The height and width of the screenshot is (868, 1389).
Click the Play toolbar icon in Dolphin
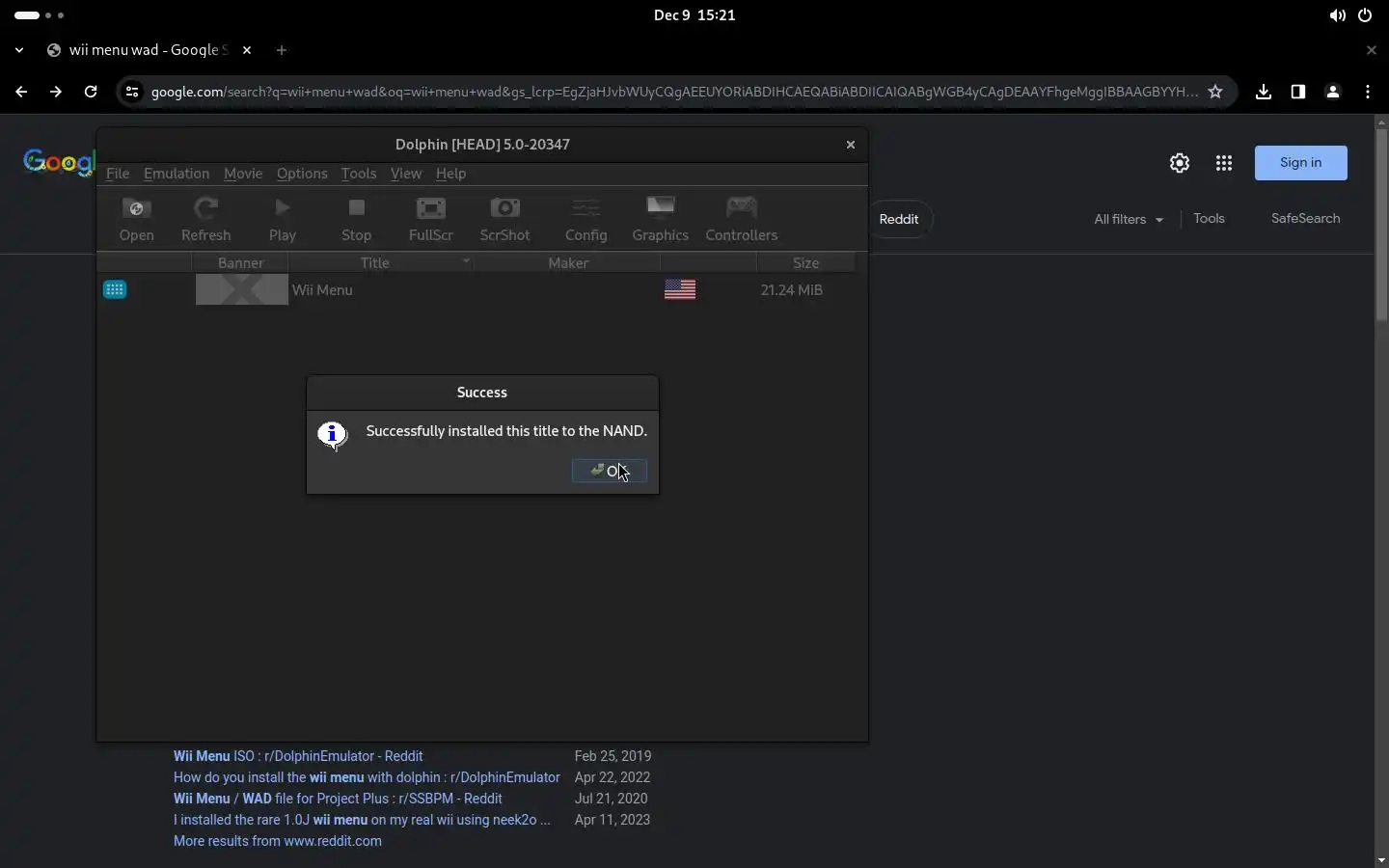pyautogui.click(x=283, y=219)
